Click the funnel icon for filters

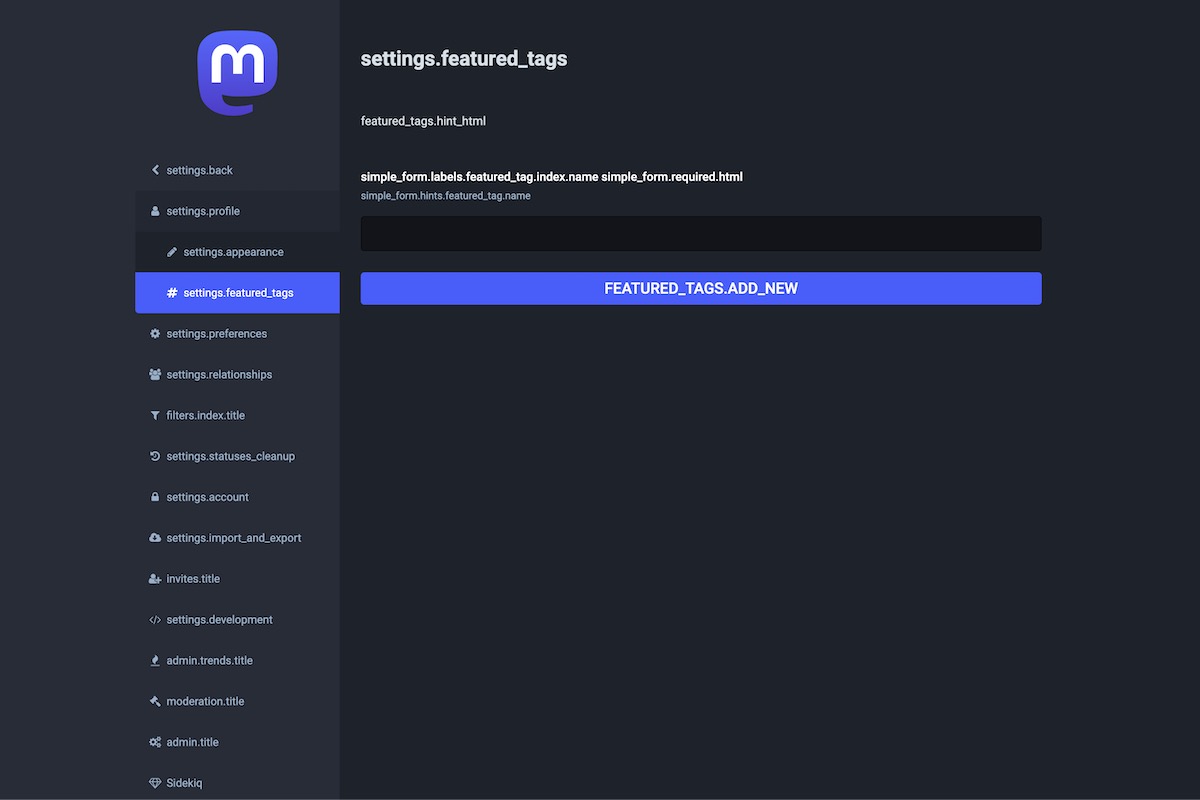(x=155, y=416)
